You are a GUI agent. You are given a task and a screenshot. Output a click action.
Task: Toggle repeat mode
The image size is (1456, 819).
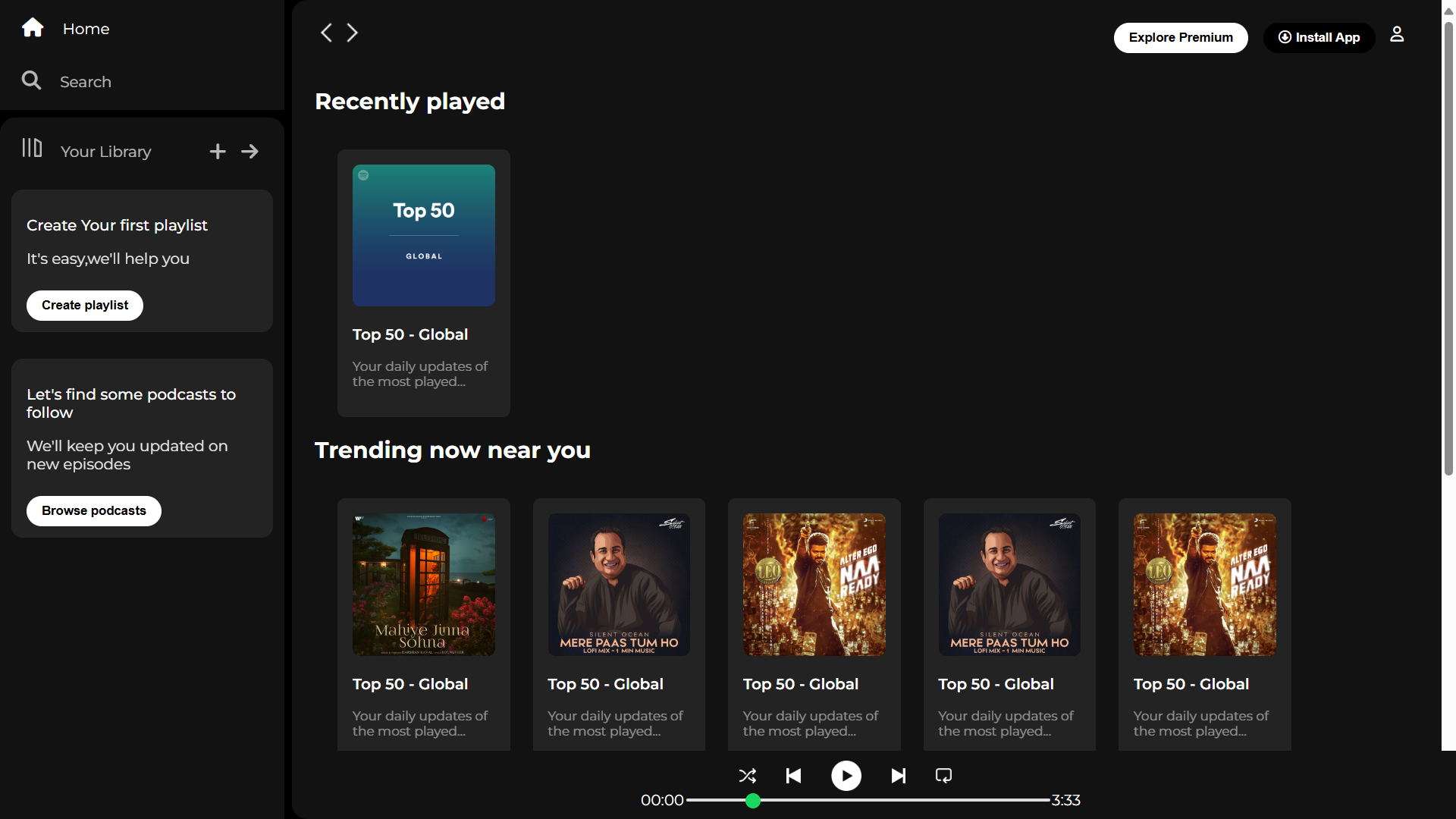coord(943,776)
